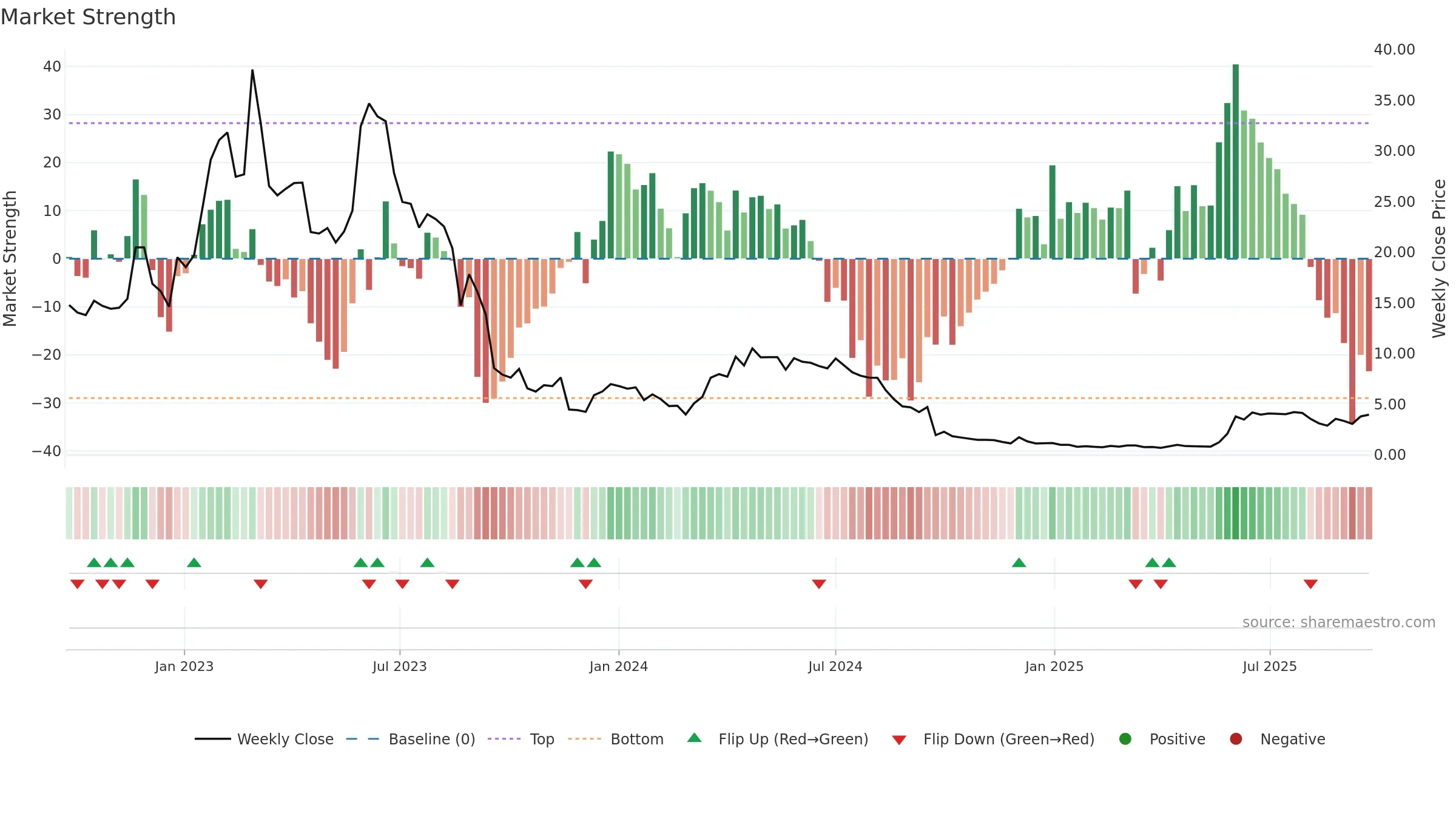The width and height of the screenshot is (1456, 819).
Task: Click the weekly close price peak above 35
Action: coord(252,70)
